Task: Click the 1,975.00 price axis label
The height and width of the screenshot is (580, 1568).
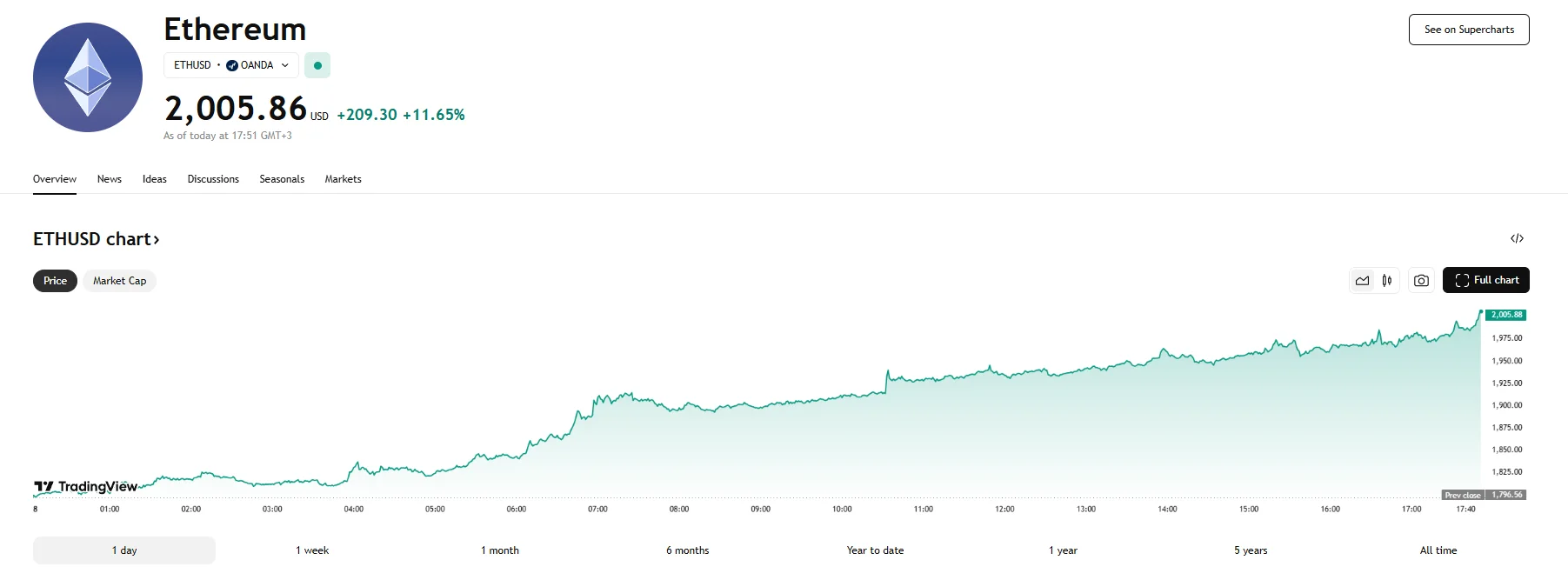Action: click(x=1507, y=338)
